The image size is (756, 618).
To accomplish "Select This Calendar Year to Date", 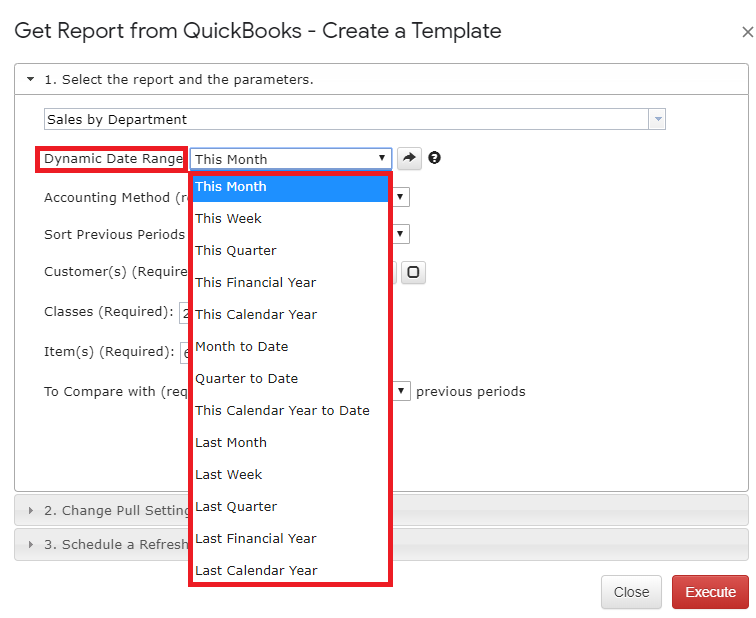I will 290,411.
